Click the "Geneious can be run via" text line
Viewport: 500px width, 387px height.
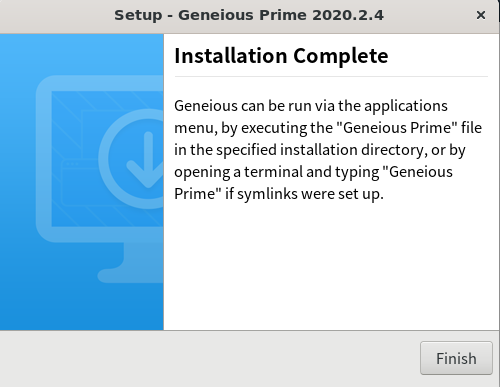255,106
